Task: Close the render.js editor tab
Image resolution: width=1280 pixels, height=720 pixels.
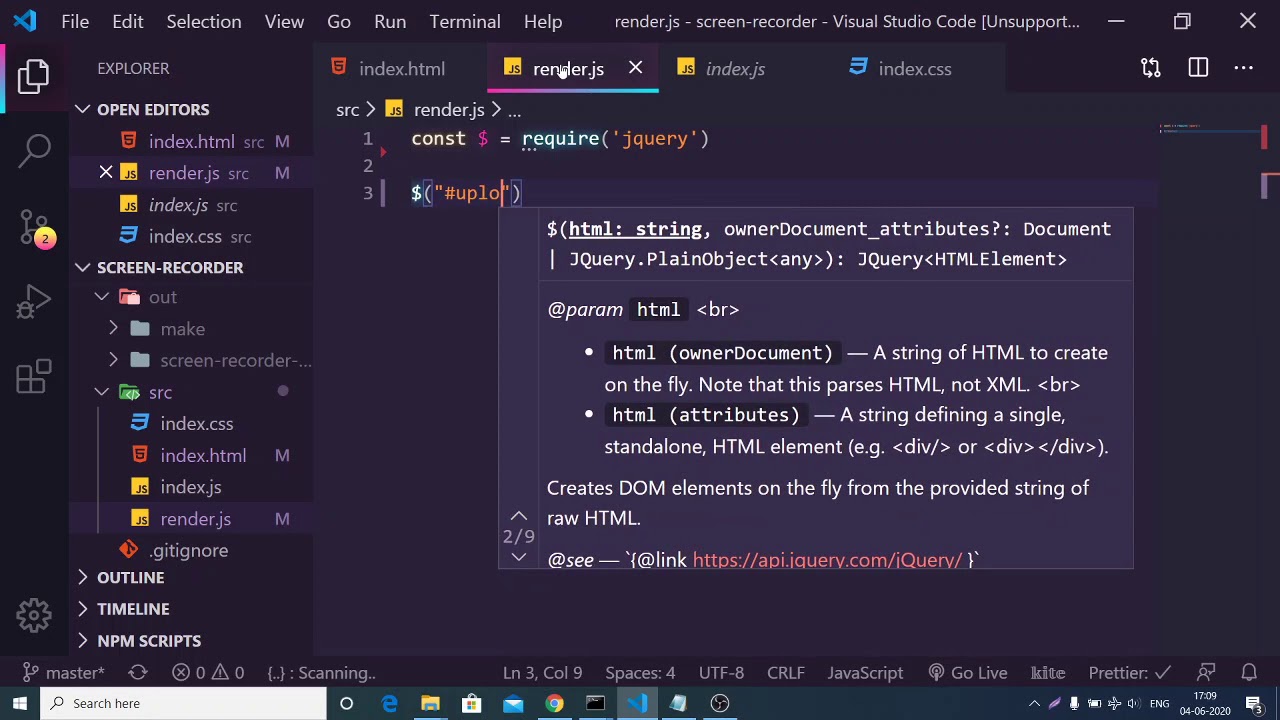Action: 635,68
